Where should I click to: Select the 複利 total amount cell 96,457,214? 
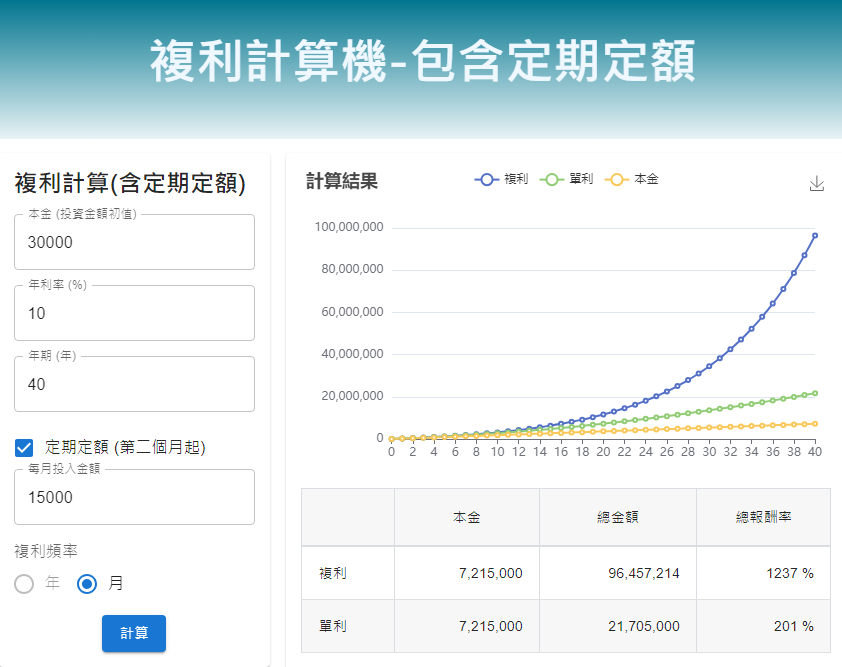point(617,574)
